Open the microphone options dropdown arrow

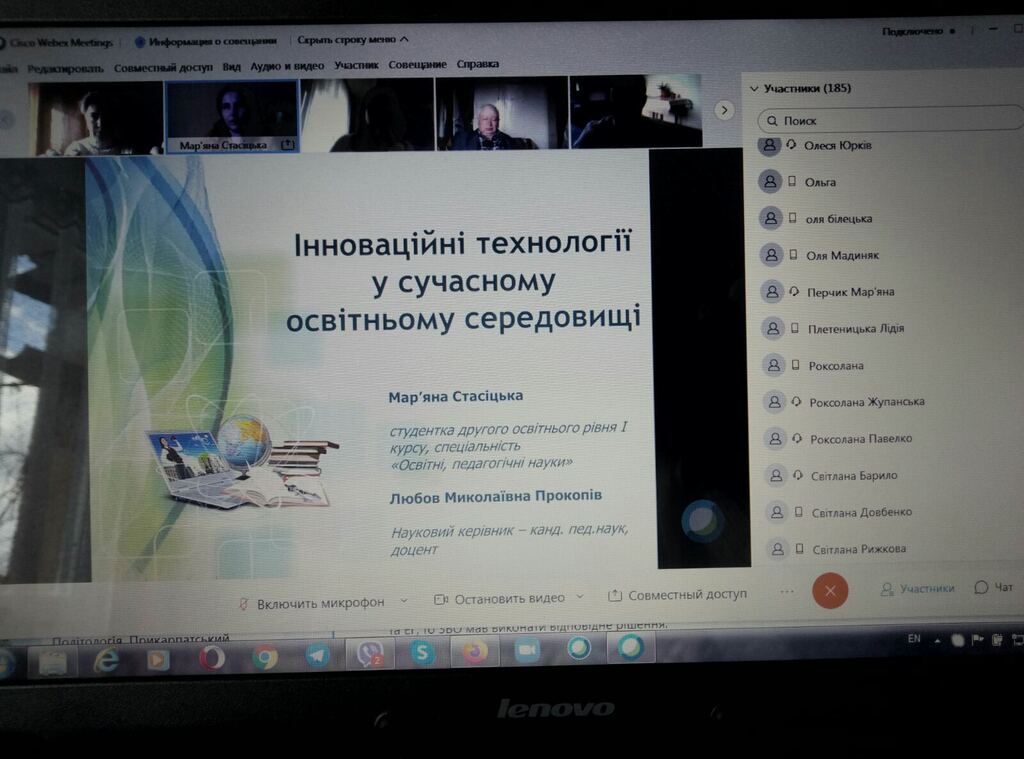(404, 601)
